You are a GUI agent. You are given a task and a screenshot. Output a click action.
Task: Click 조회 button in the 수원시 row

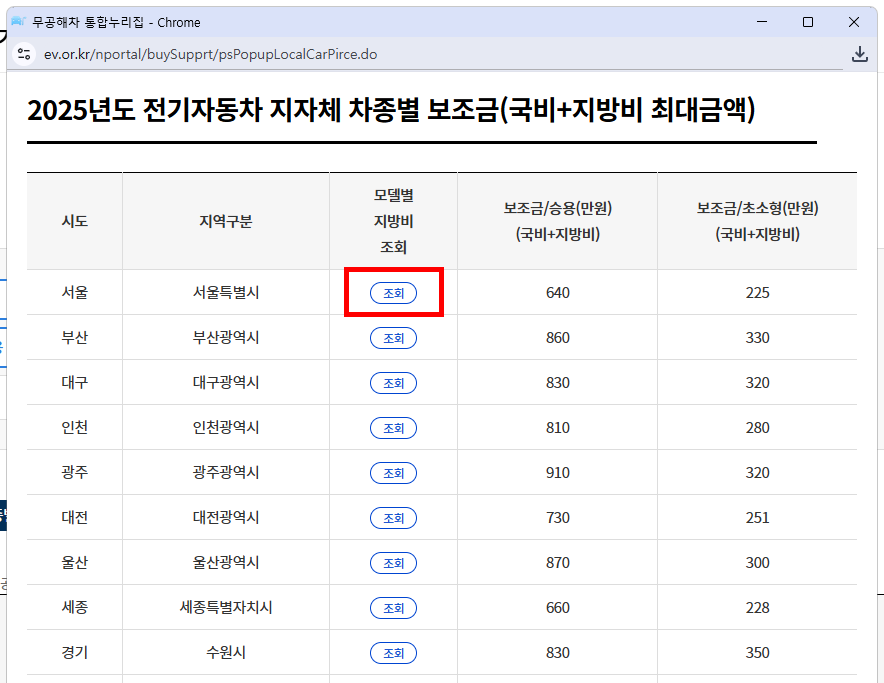393,652
